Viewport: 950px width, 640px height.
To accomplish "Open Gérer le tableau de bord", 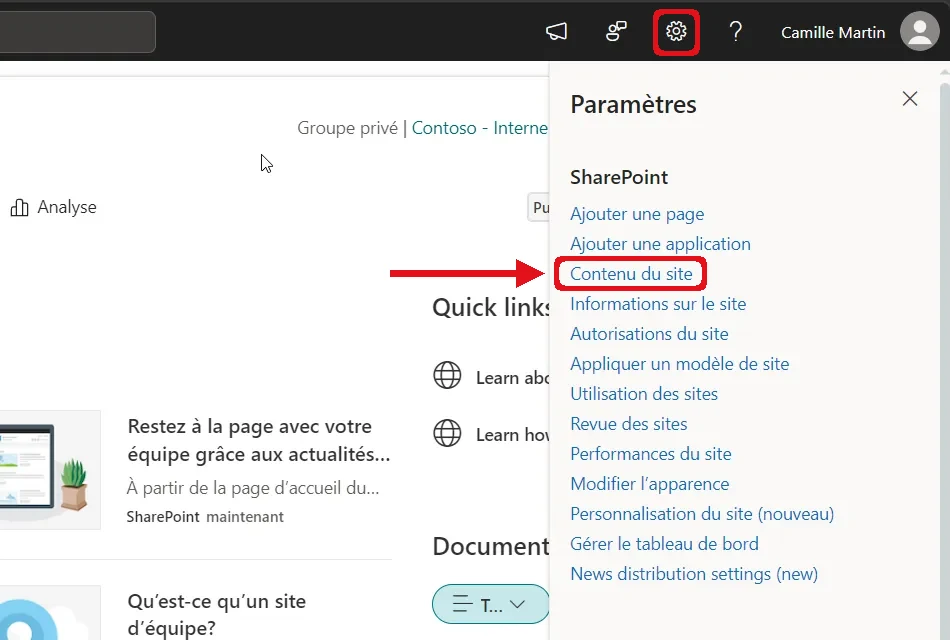I will pyautogui.click(x=664, y=544).
